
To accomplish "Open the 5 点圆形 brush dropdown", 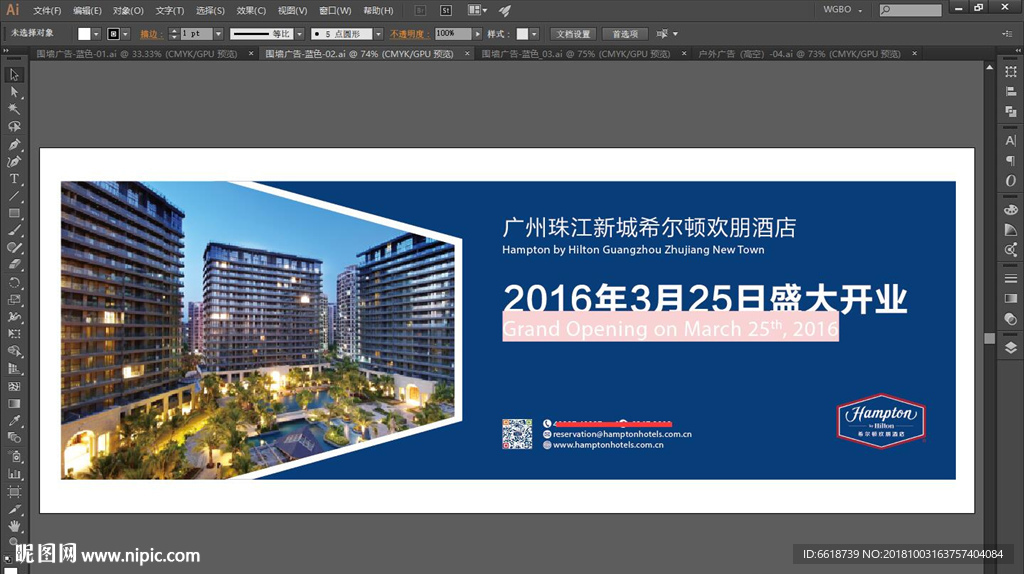I will pos(378,34).
